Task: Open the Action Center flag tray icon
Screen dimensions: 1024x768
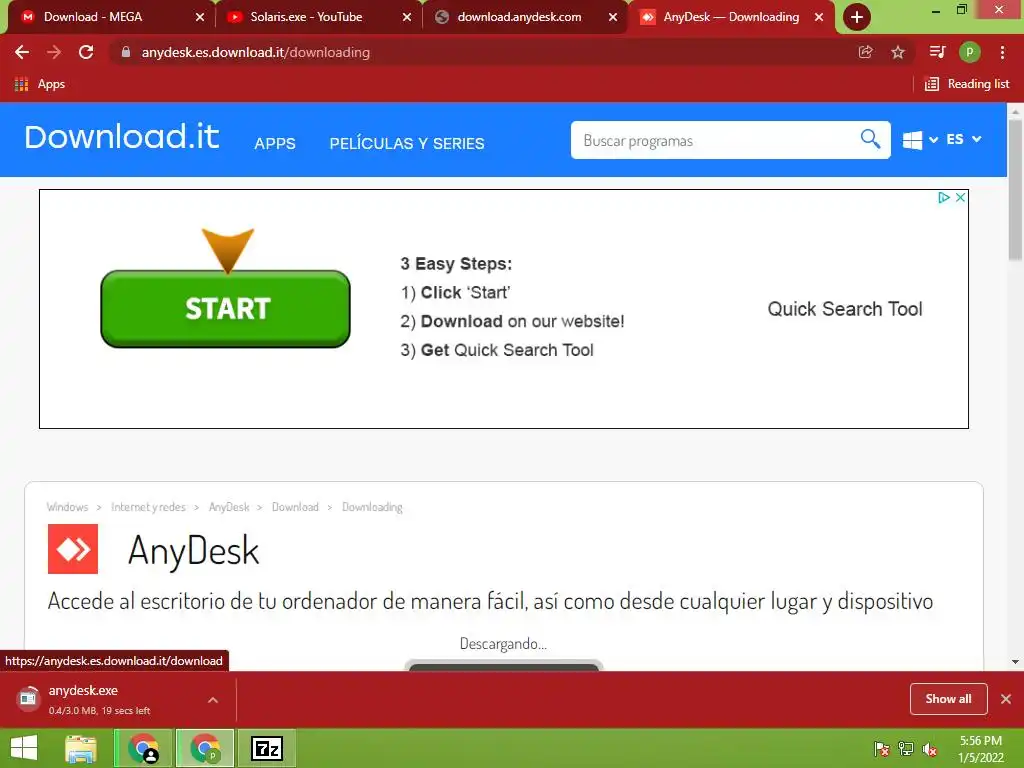Action: pyautogui.click(x=881, y=748)
